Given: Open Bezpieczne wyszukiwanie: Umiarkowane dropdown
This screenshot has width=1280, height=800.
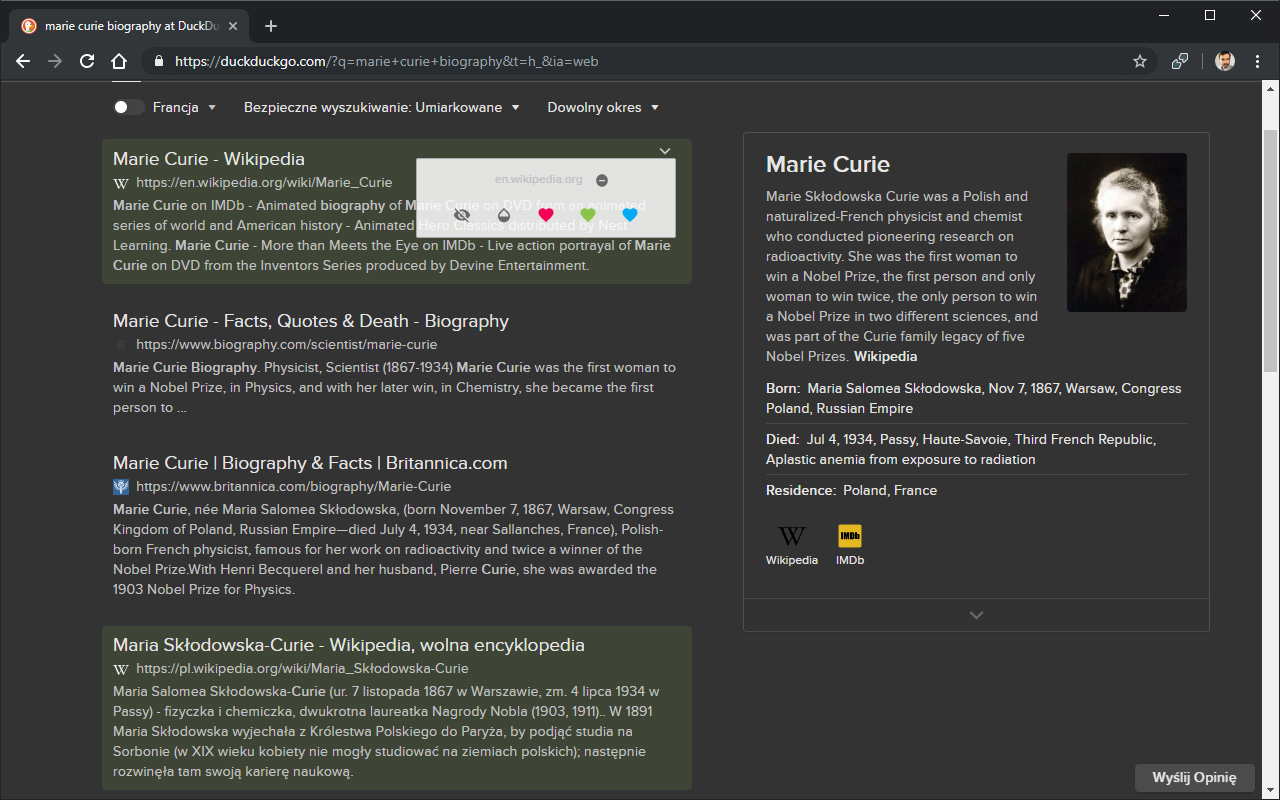Looking at the screenshot, I should pos(382,107).
